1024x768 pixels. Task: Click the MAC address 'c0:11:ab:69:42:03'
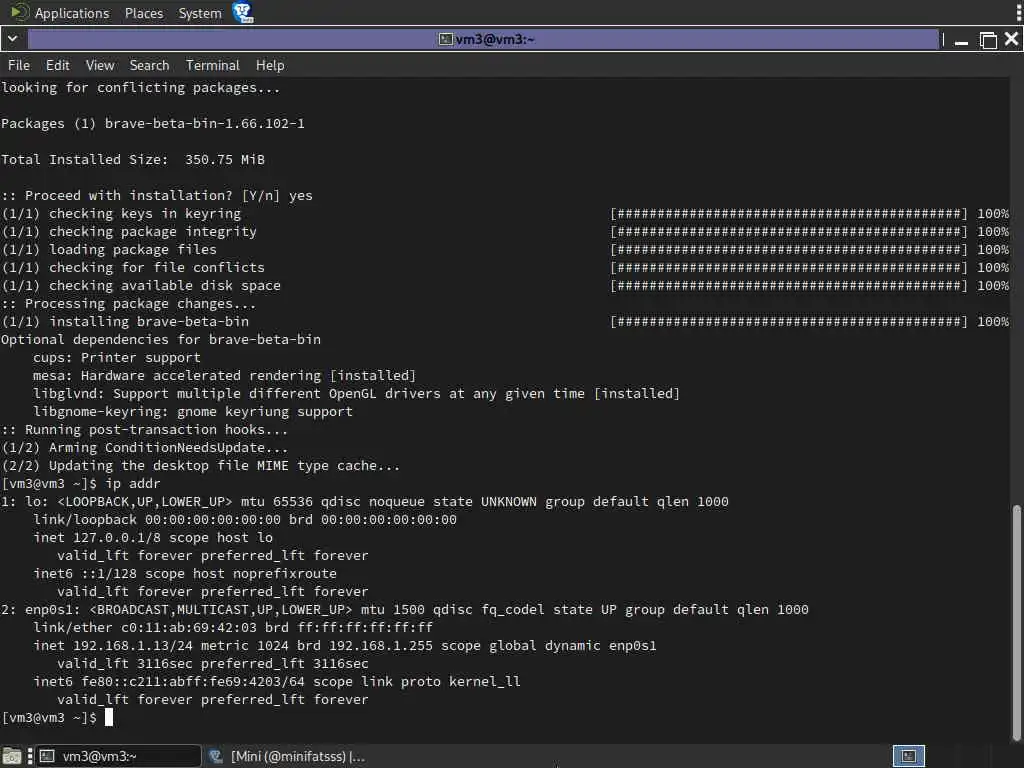coord(189,628)
